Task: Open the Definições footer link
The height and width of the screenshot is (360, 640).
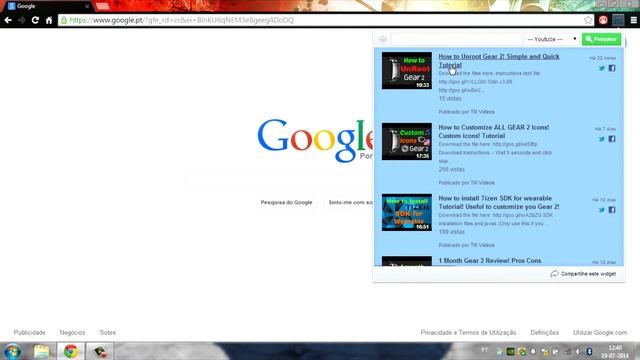Action: (544, 332)
